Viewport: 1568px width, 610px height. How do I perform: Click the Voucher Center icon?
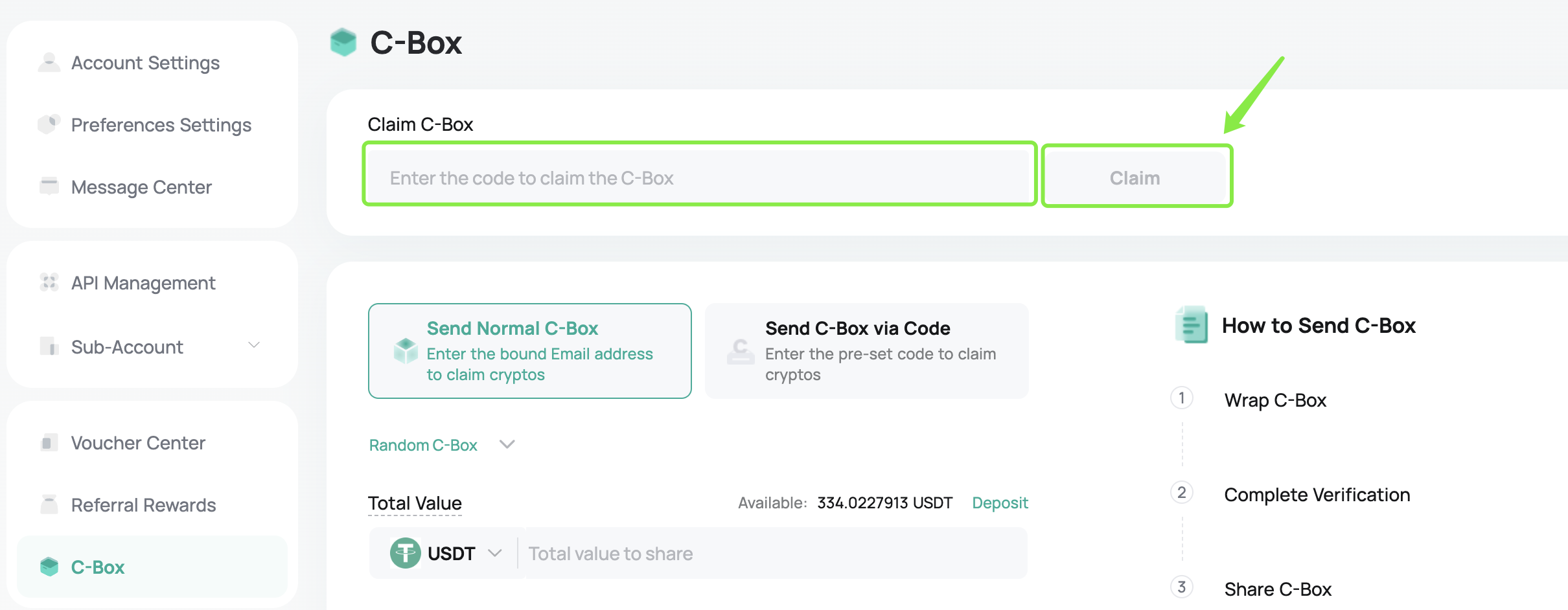[x=49, y=442]
